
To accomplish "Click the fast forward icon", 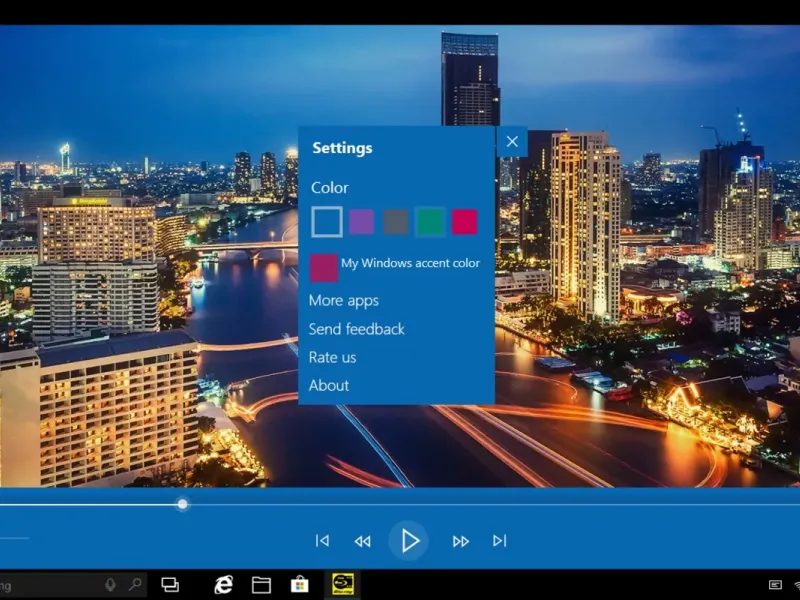I will pos(460,541).
